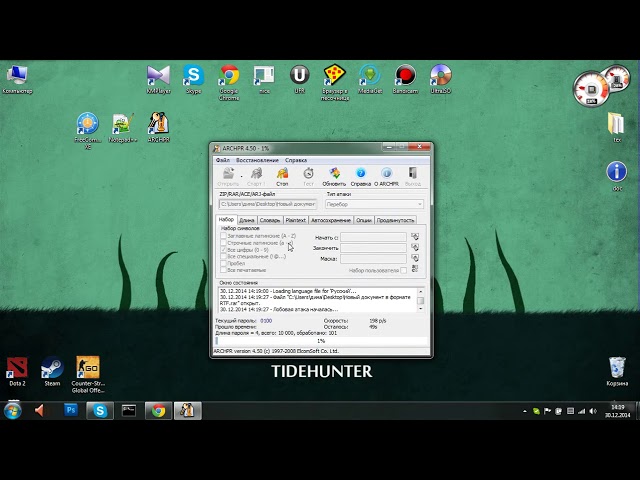
Task: Toggle Все печатаемые checkbox
Action: coord(223,270)
